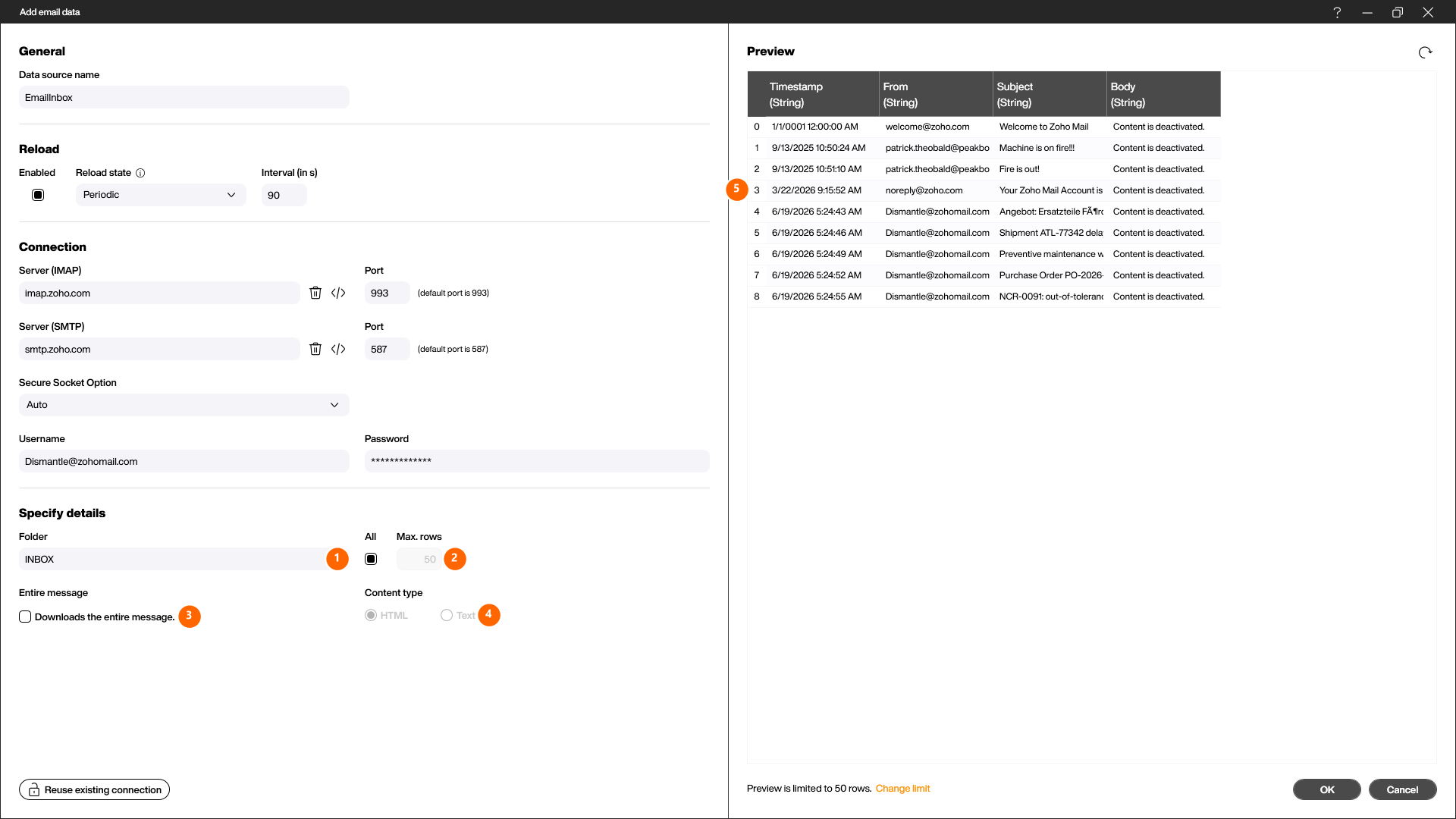
Task: Click the Max. rows field
Action: tap(419, 559)
